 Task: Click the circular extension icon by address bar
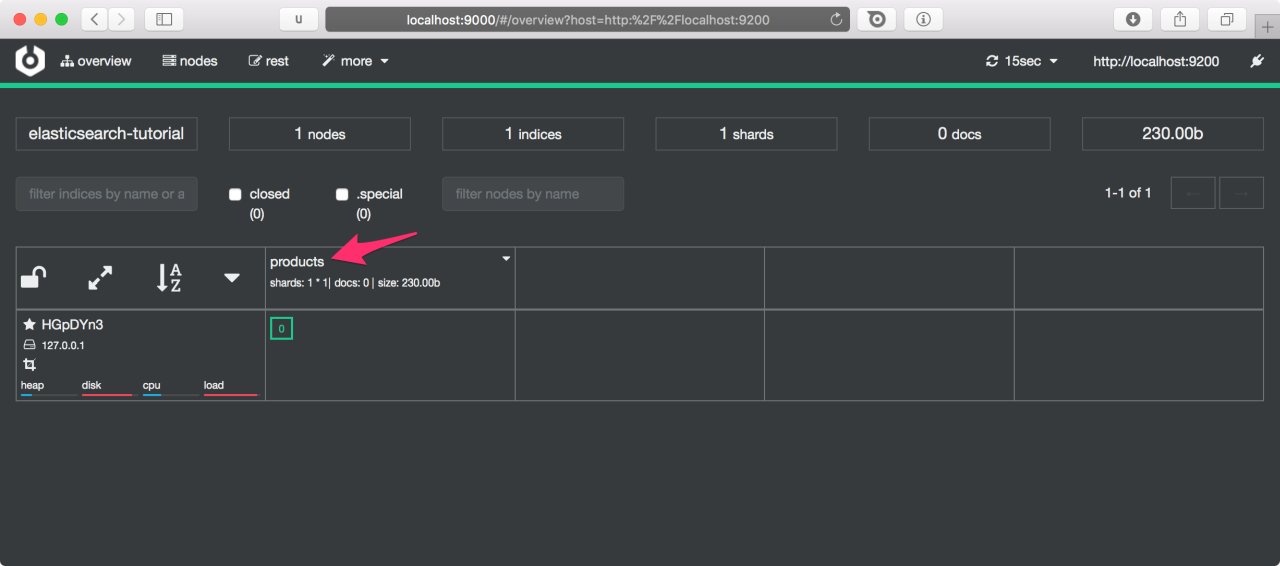tap(876, 19)
